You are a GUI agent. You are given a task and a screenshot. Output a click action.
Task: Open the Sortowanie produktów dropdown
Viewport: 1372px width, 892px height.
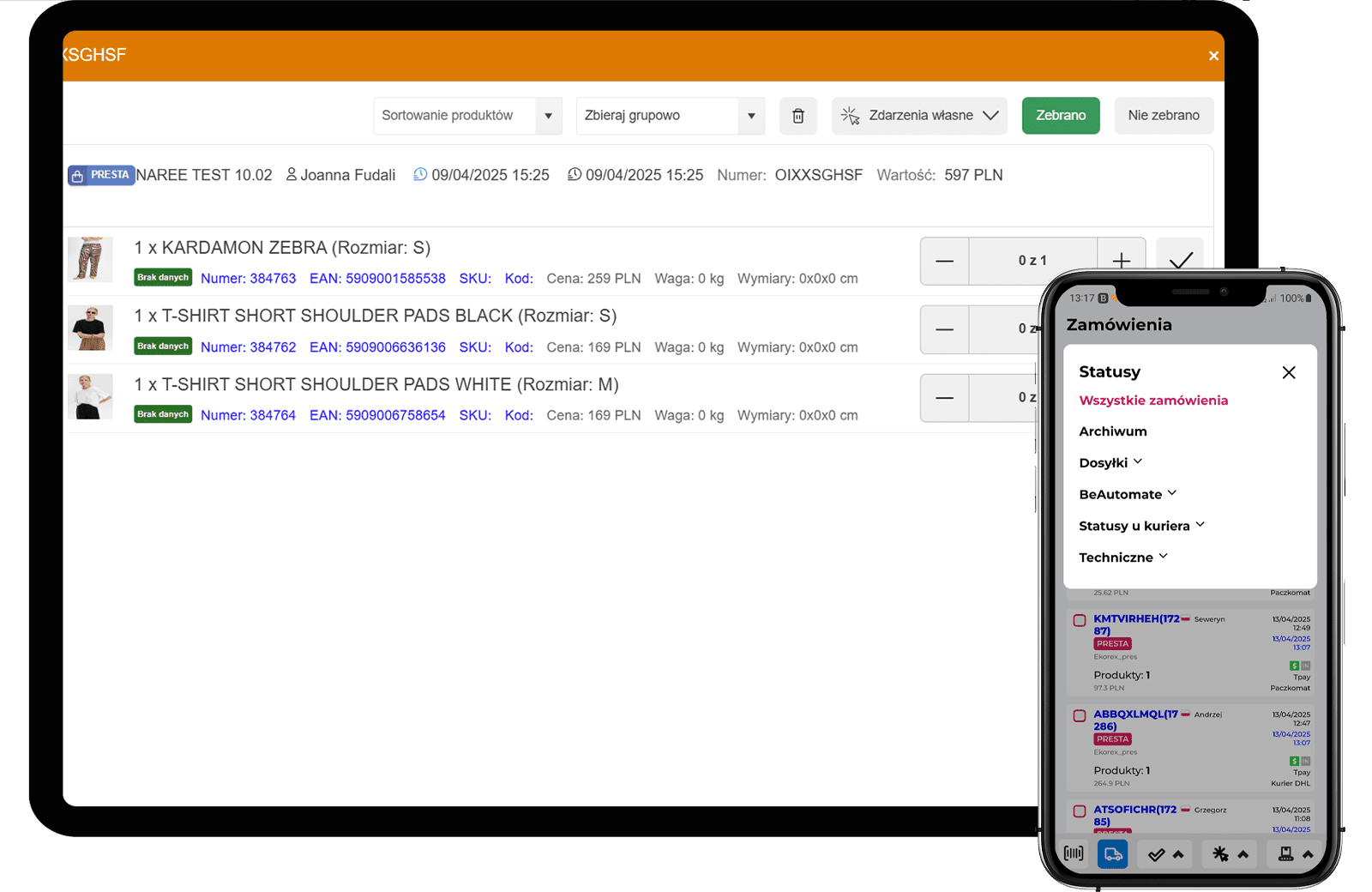(x=467, y=116)
